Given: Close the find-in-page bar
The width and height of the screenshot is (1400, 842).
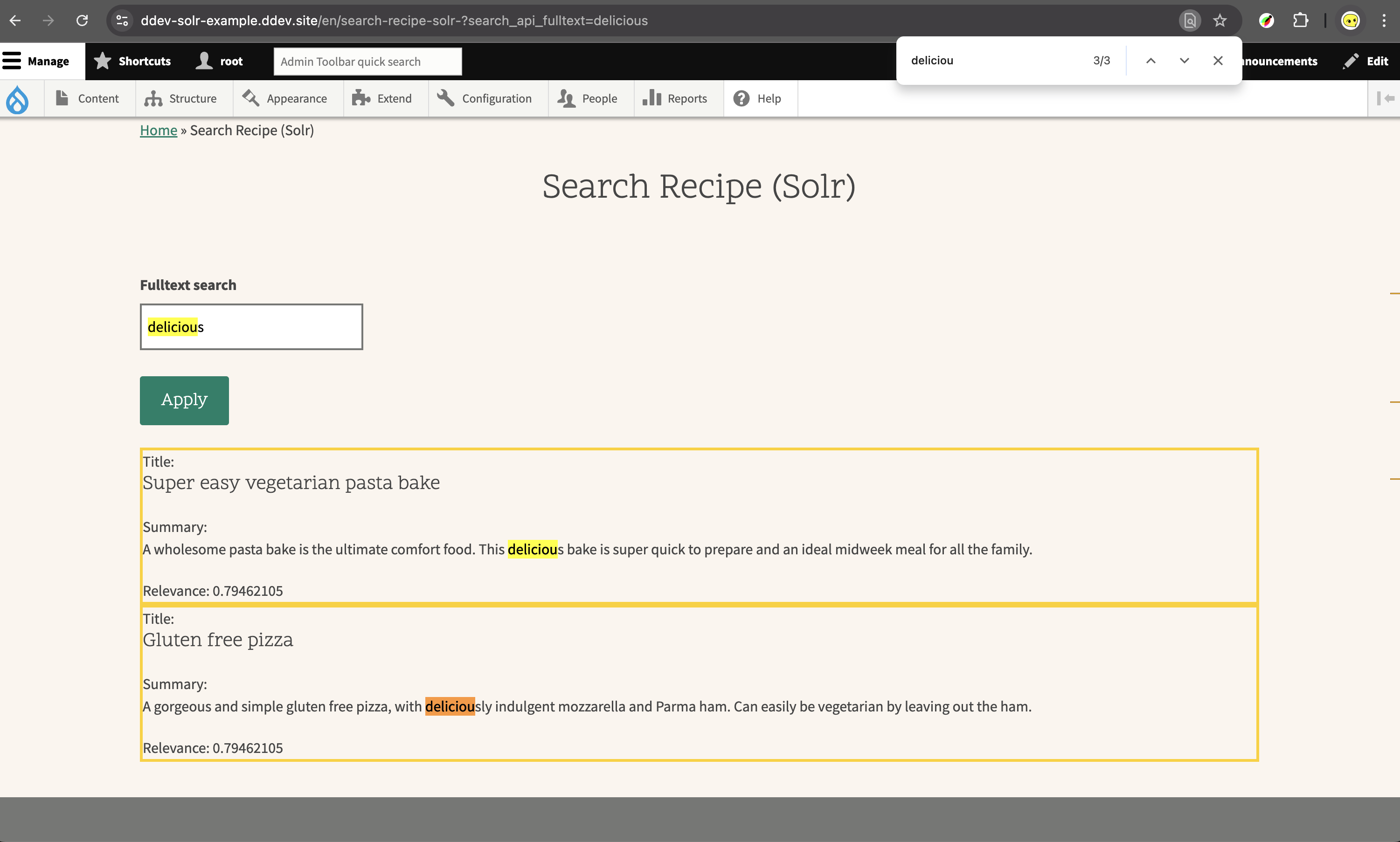Looking at the screenshot, I should tap(1217, 61).
